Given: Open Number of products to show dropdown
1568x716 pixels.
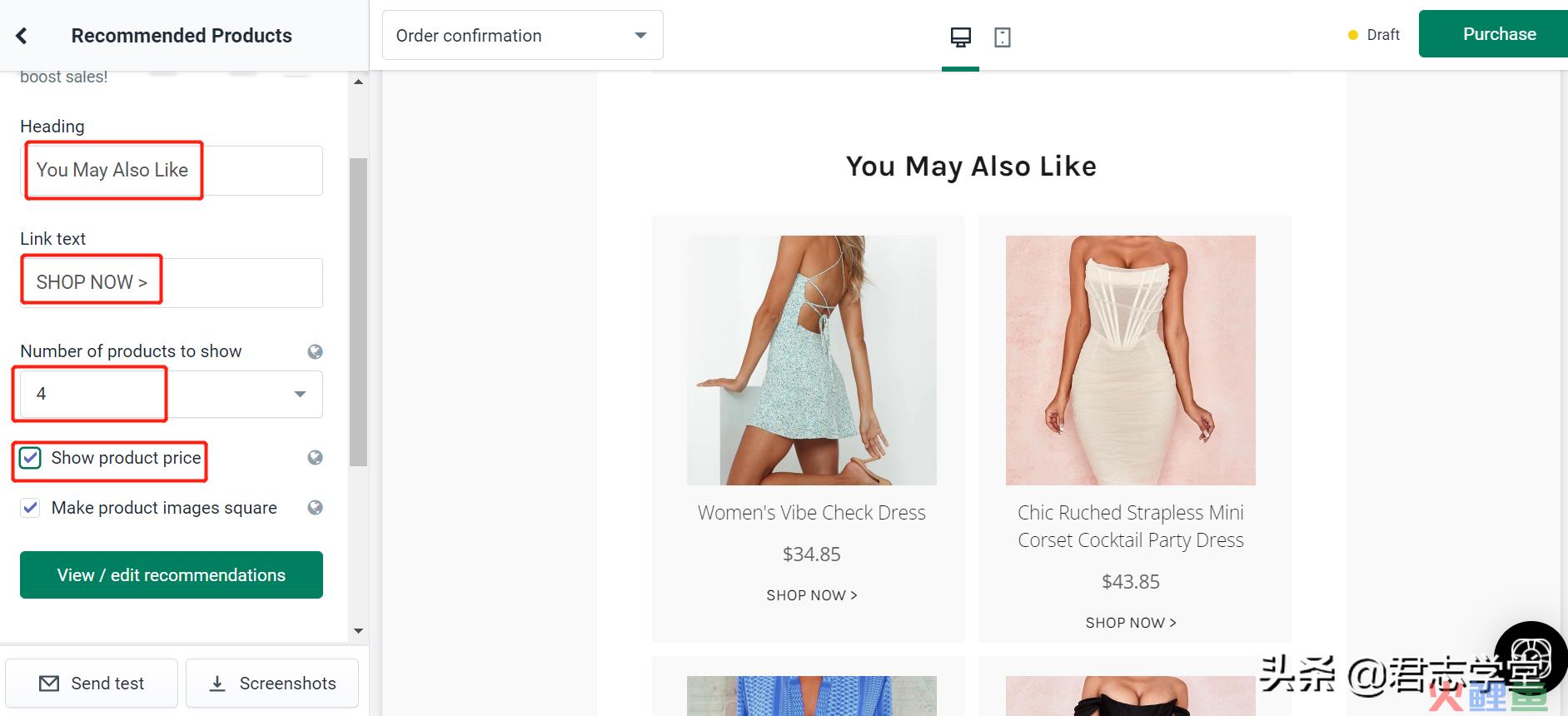Looking at the screenshot, I should (171, 394).
